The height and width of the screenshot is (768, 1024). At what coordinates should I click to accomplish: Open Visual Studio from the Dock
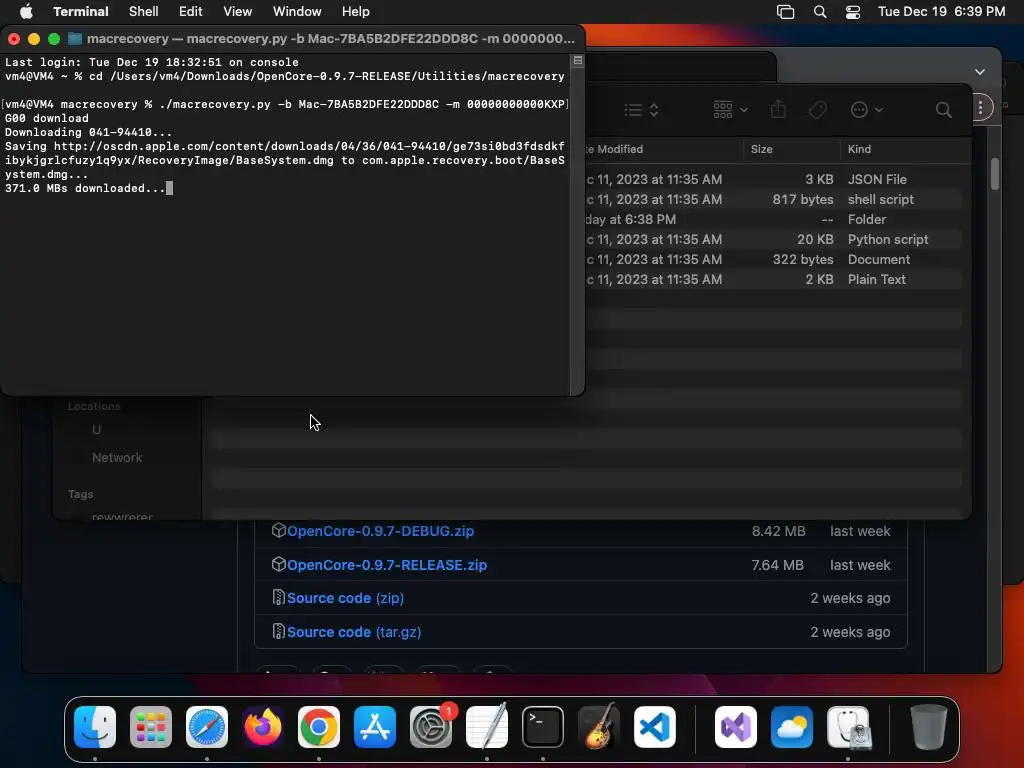click(x=736, y=727)
